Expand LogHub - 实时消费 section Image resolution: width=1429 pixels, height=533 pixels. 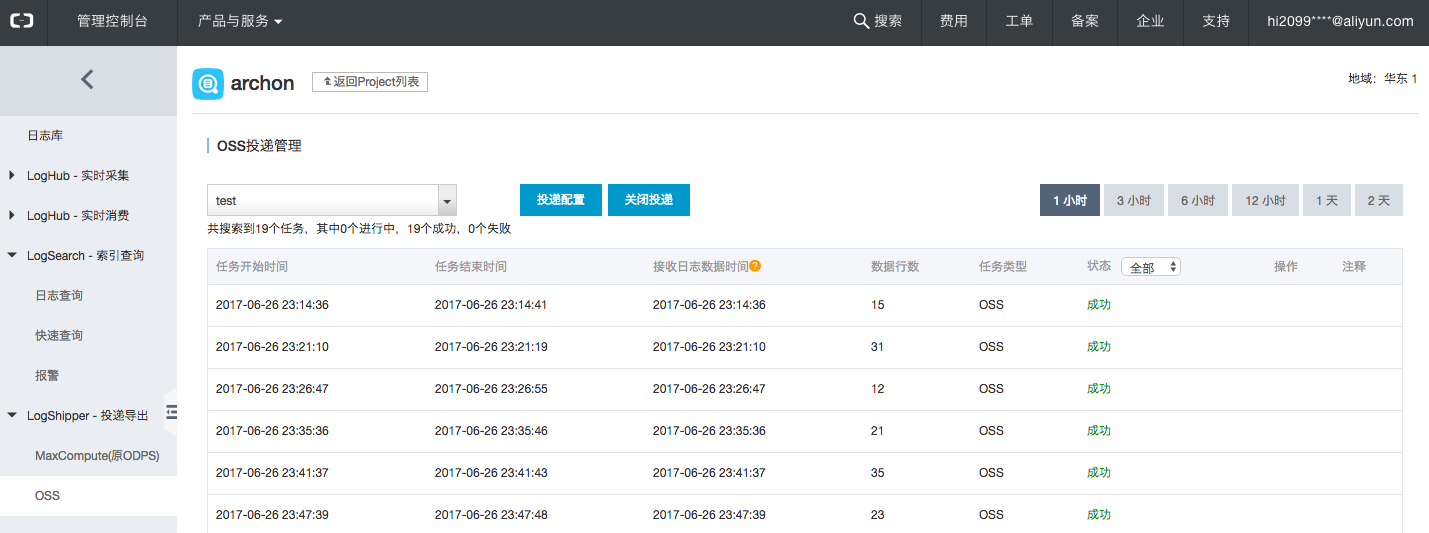(x=12, y=216)
